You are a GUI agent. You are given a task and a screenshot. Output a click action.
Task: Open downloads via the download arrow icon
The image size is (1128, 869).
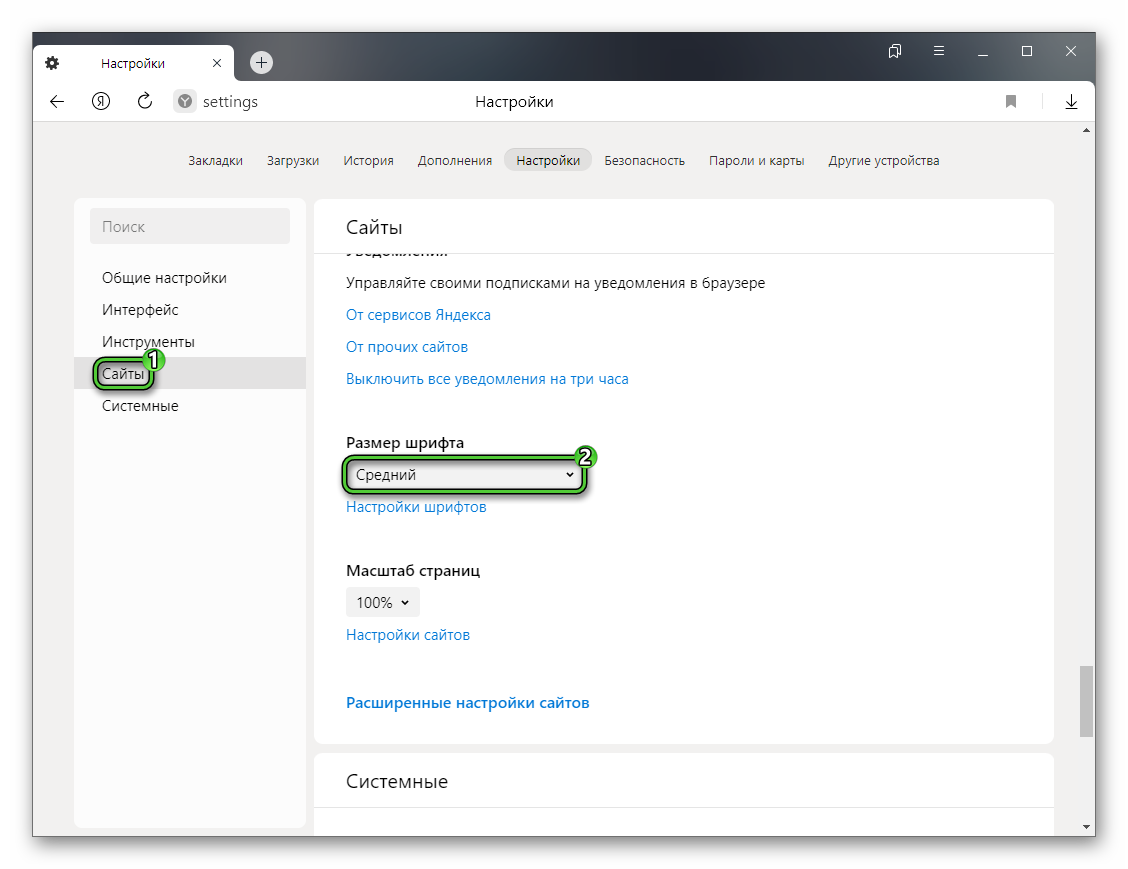pyautogui.click(x=1071, y=102)
